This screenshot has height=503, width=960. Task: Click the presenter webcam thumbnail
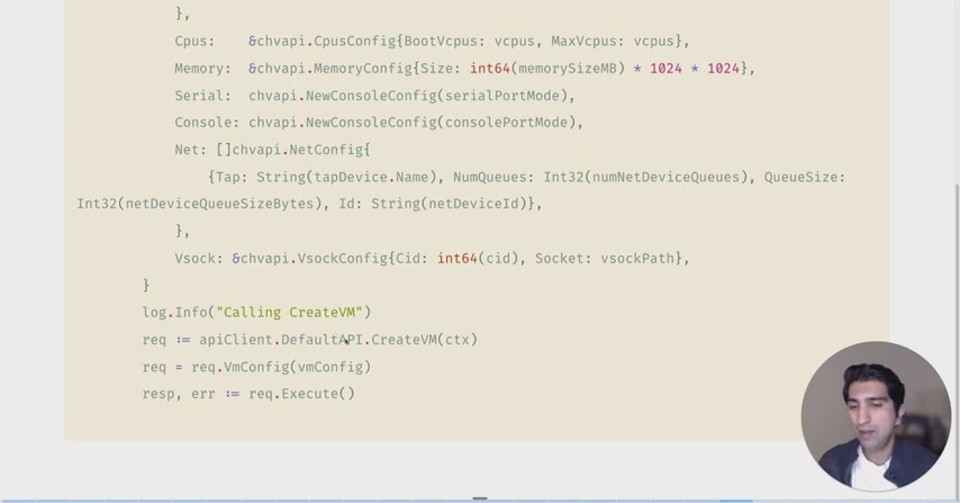876,417
